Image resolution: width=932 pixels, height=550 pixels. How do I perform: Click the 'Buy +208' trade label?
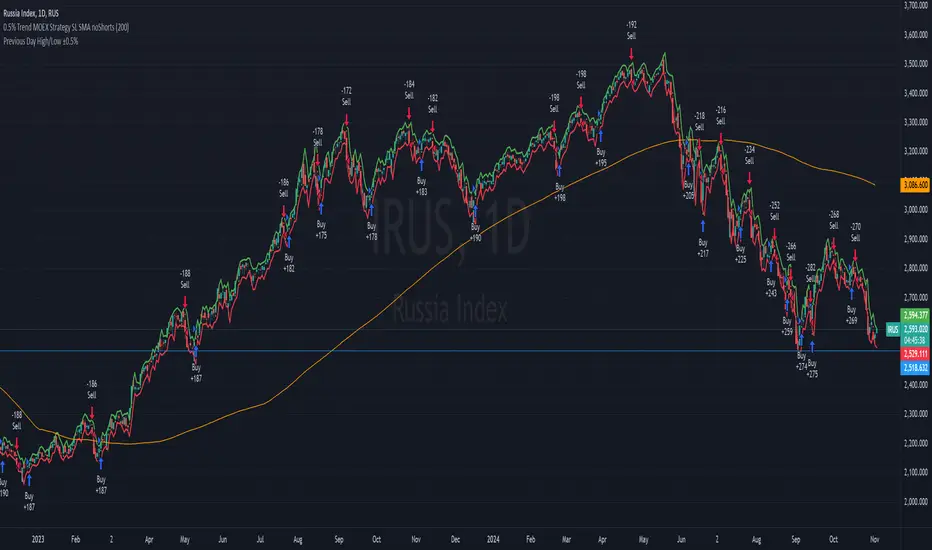(x=688, y=190)
